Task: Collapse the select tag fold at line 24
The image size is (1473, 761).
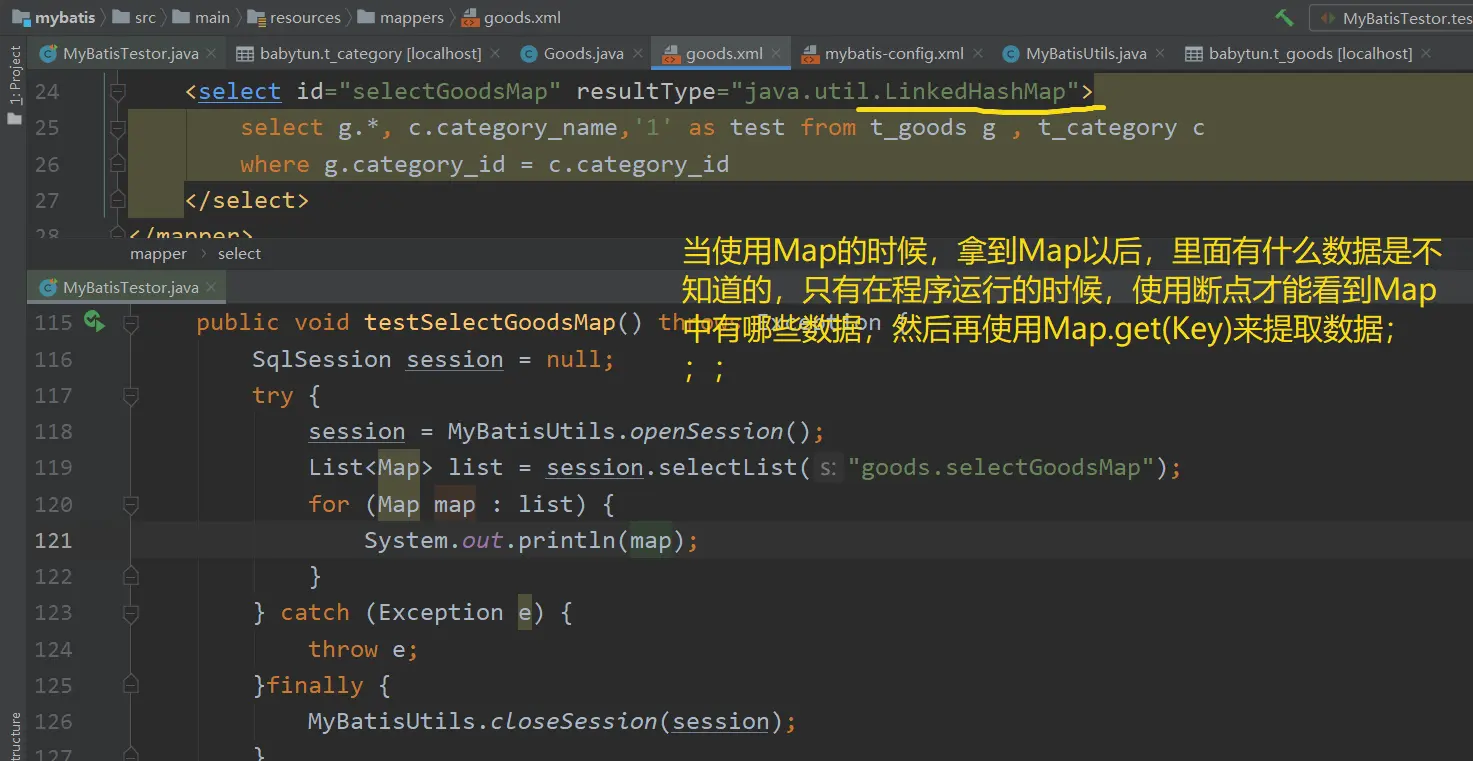Action: pyautogui.click(x=117, y=92)
